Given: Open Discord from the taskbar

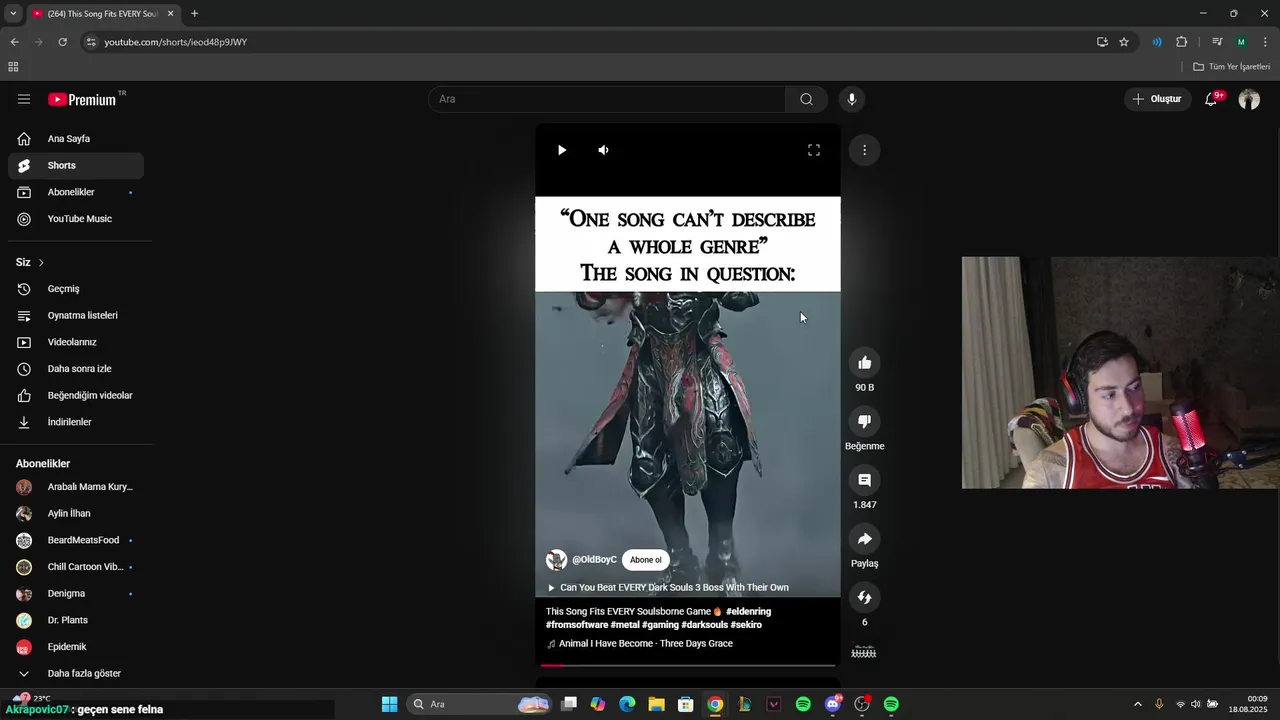Looking at the screenshot, I should tap(833, 704).
